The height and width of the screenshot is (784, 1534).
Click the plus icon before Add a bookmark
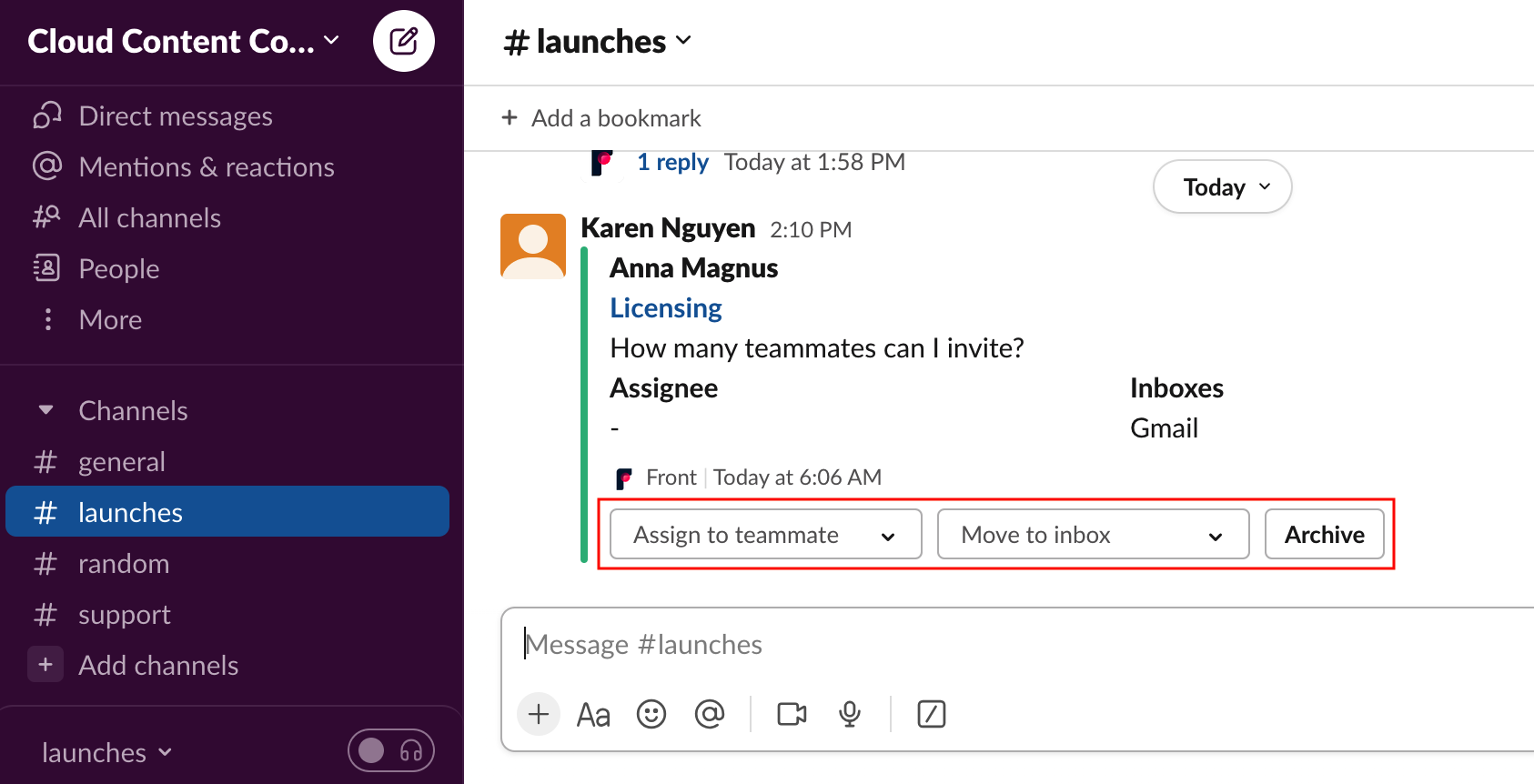tap(510, 118)
